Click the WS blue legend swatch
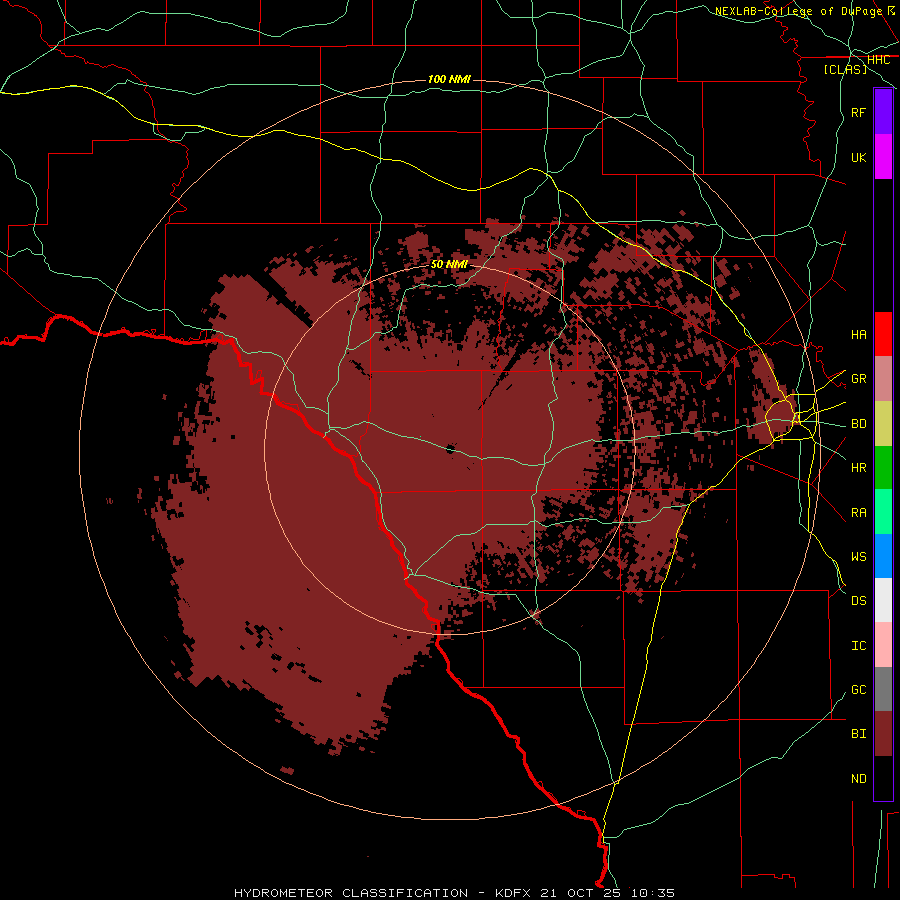 tap(883, 556)
